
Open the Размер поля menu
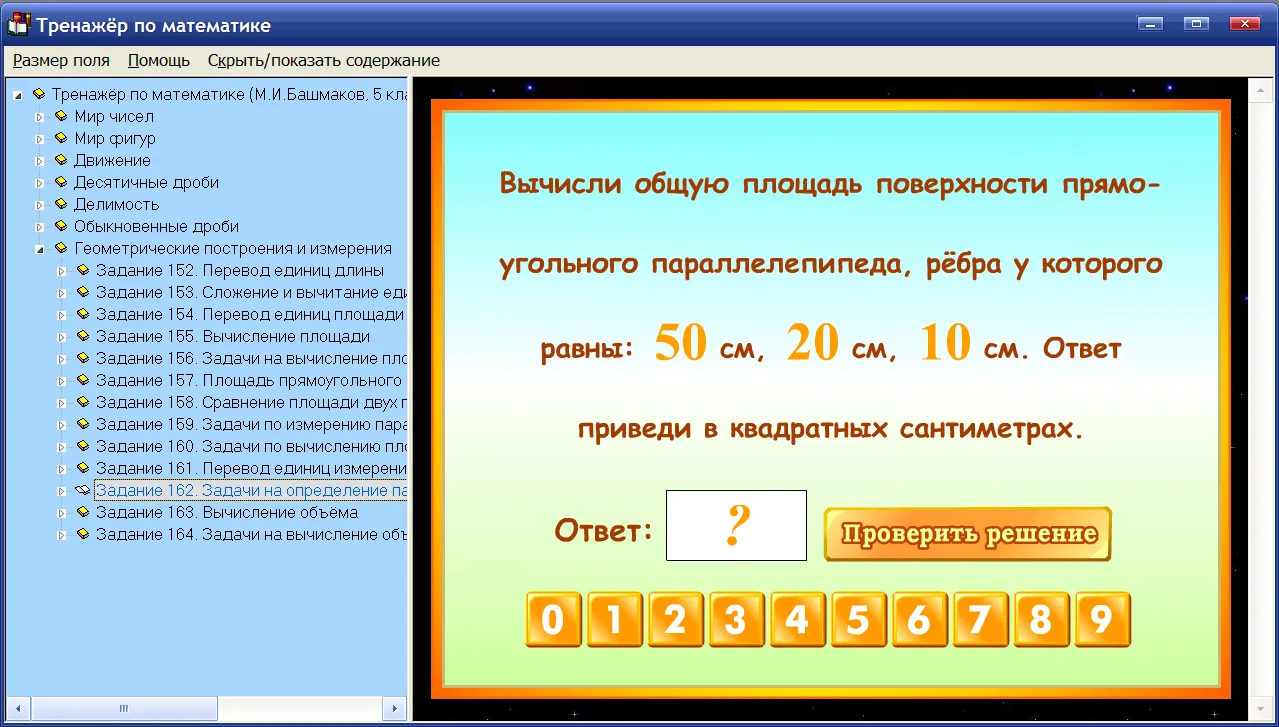pos(61,60)
